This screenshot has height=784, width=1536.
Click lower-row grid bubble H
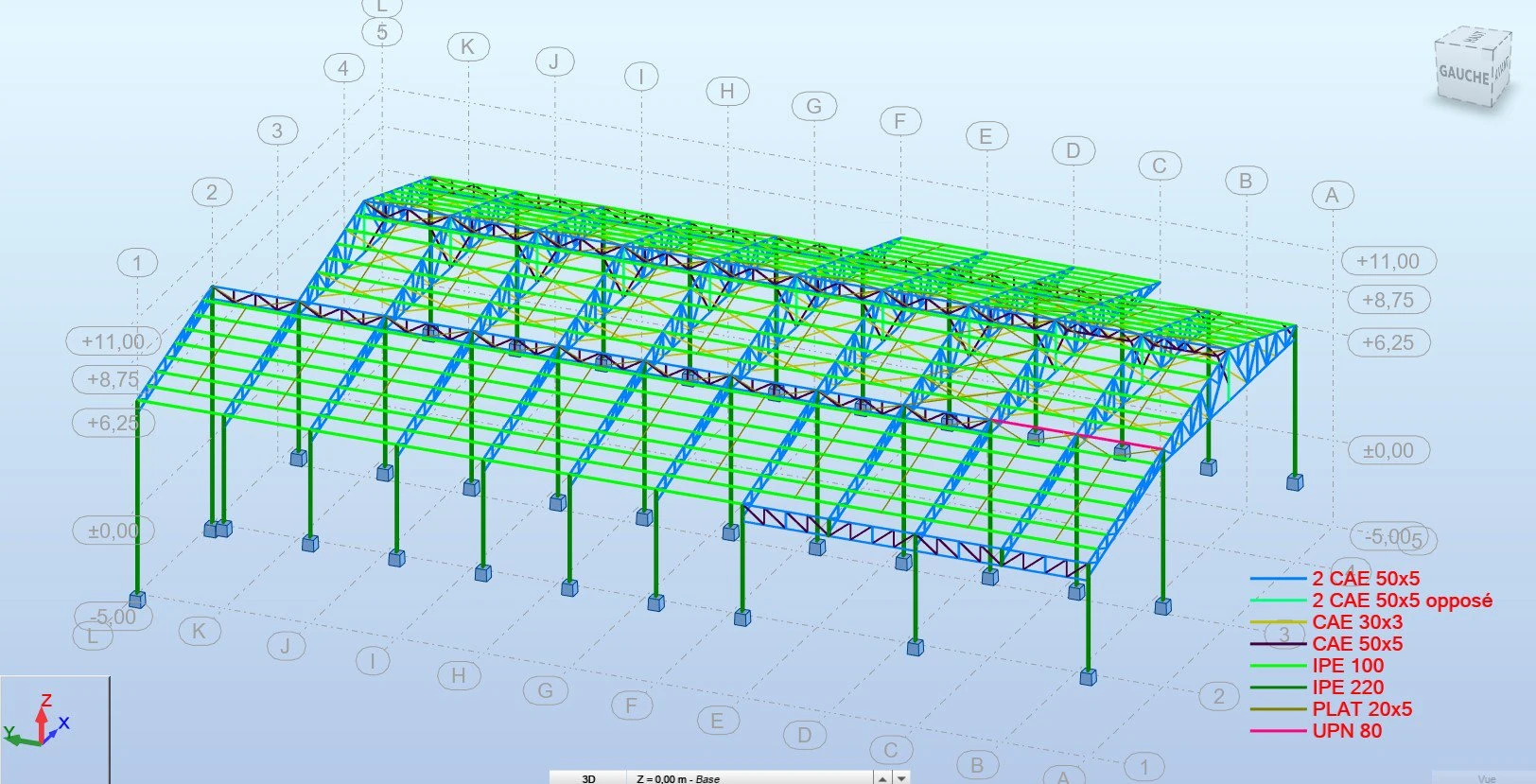[x=459, y=675]
